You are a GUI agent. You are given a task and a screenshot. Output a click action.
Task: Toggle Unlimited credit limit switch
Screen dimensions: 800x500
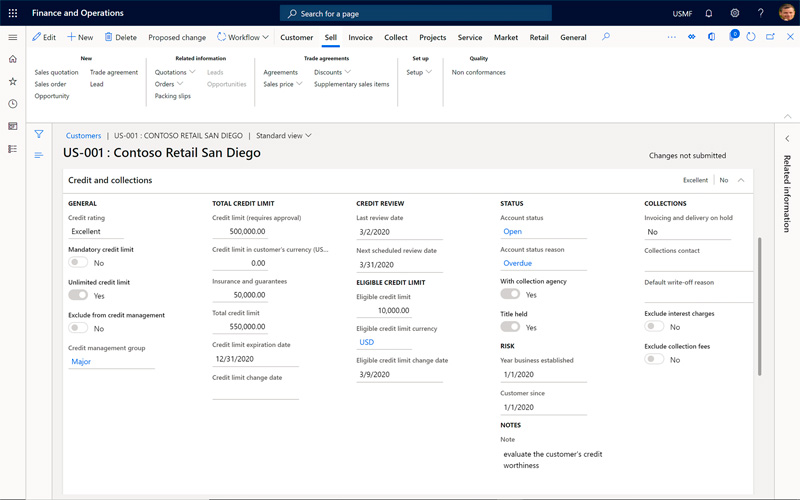[x=78, y=295]
